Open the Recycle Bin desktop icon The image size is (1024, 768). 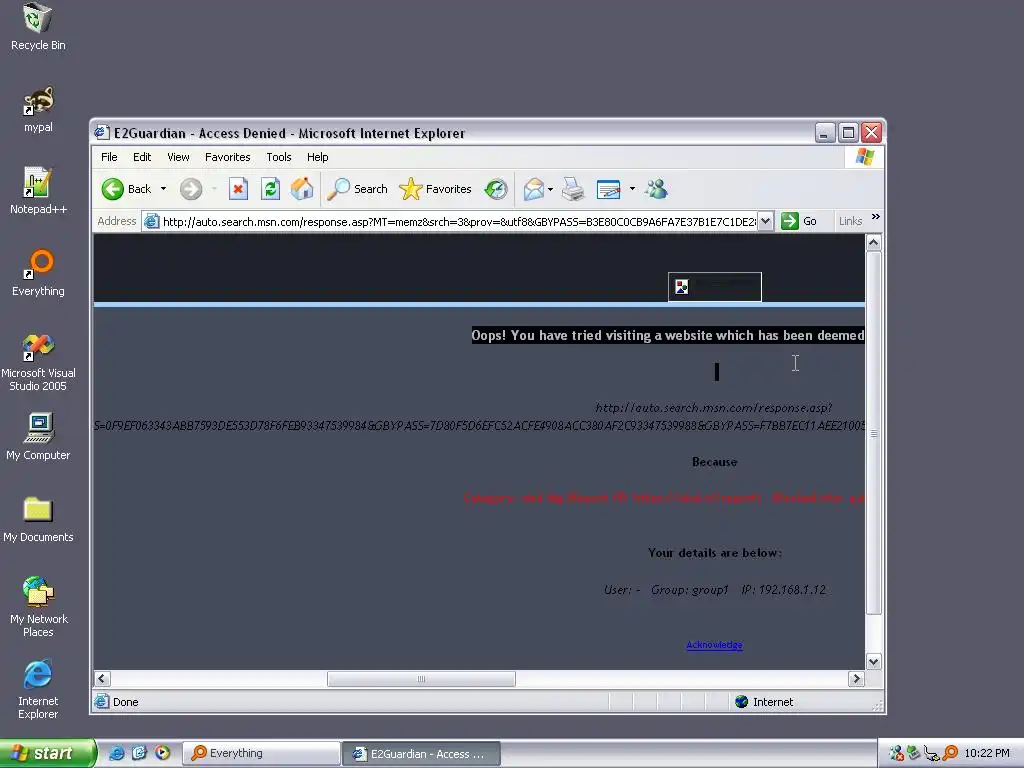pyautogui.click(x=38, y=26)
